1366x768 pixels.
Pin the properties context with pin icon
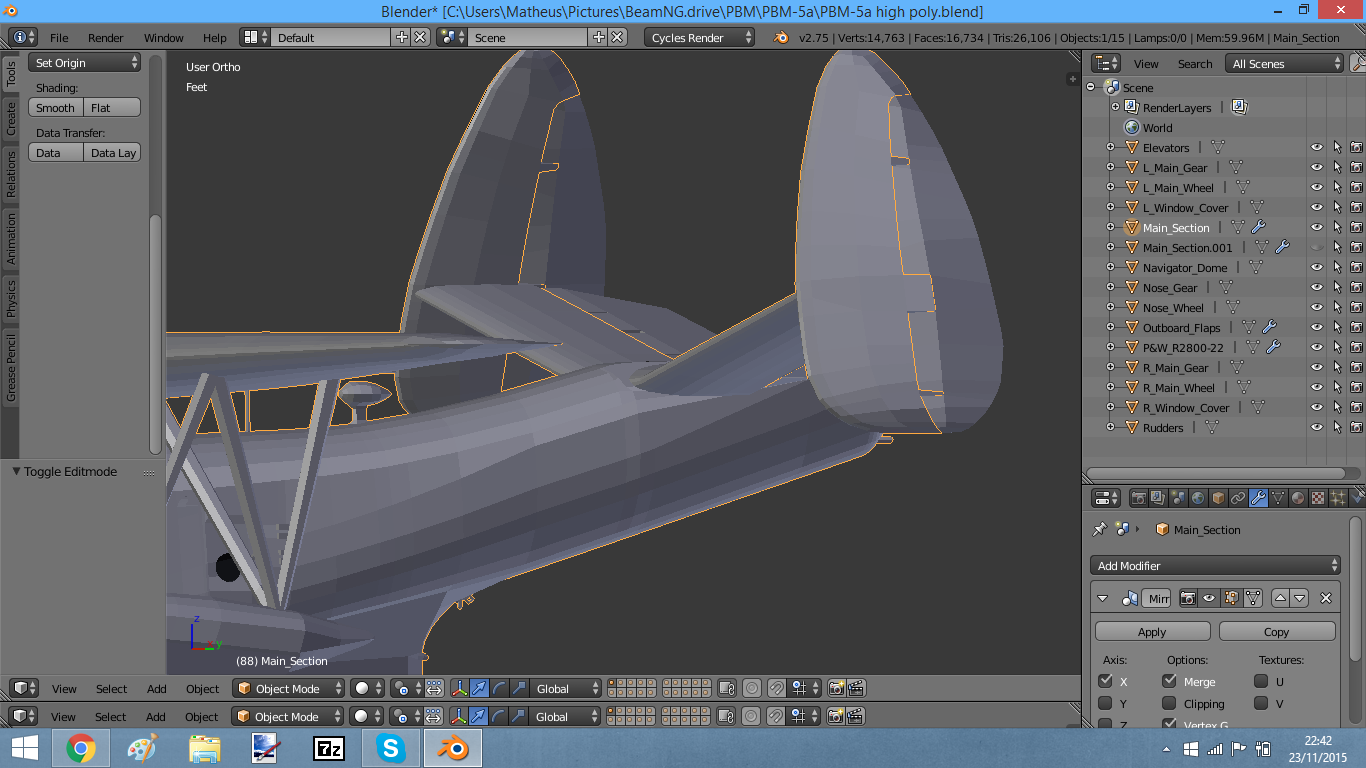click(1100, 529)
